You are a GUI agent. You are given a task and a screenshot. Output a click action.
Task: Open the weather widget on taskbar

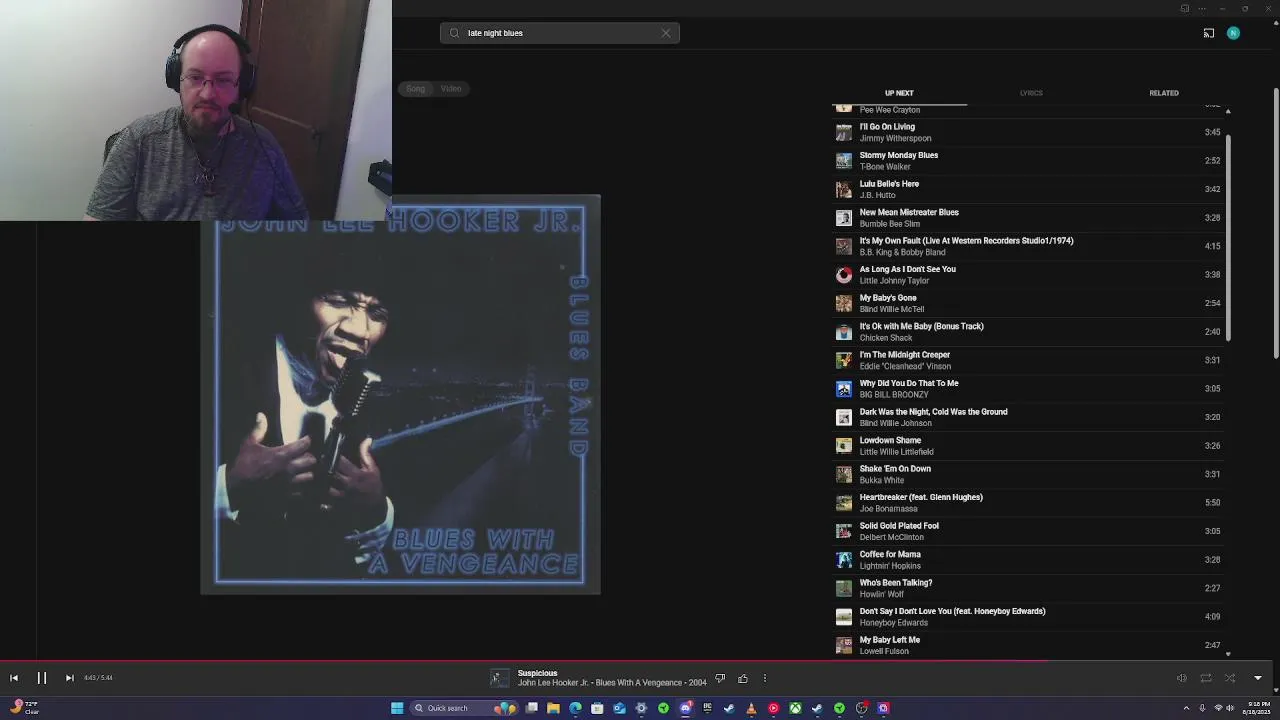click(x=22, y=708)
